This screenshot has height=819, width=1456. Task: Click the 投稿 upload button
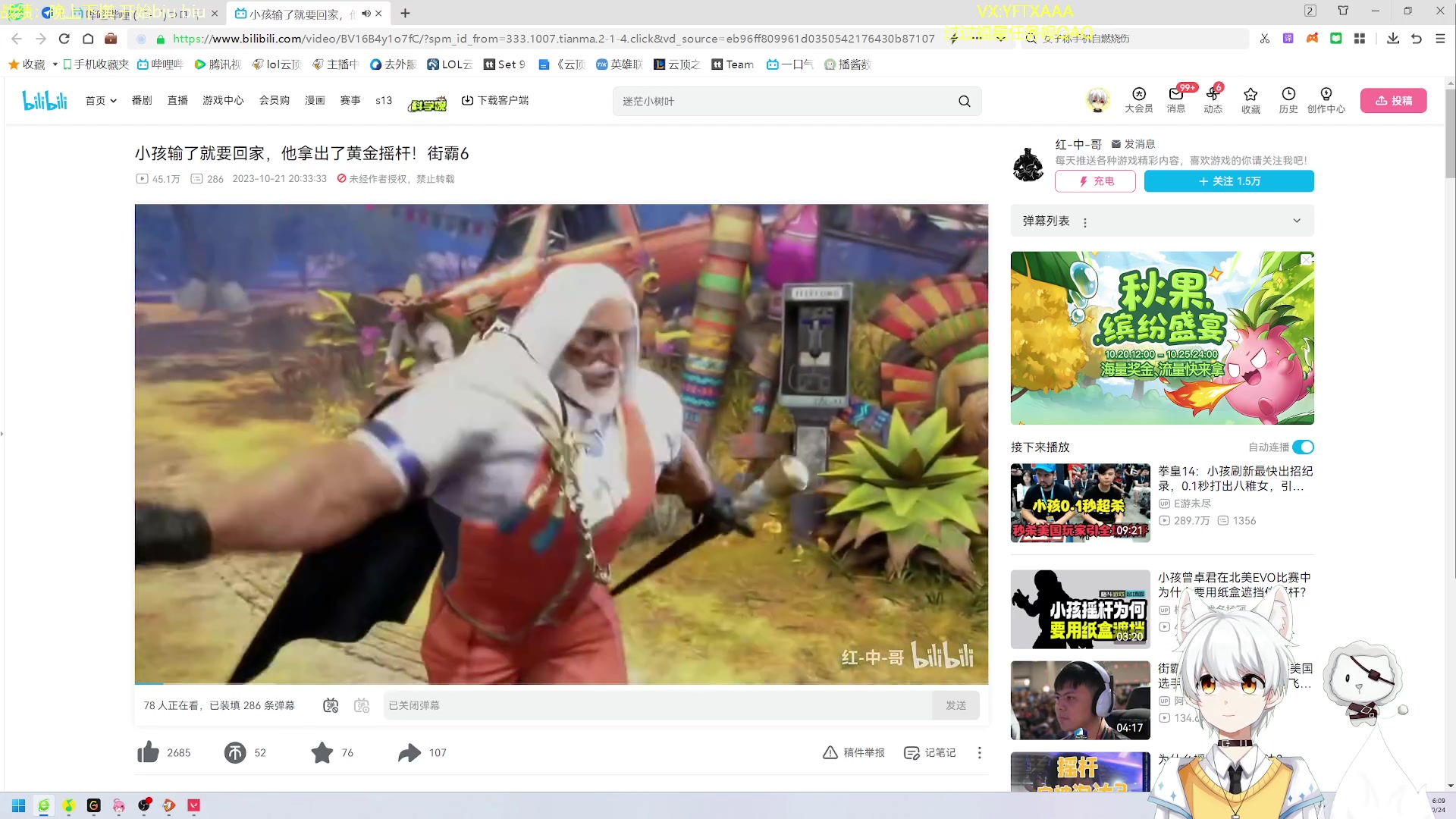(1393, 100)
